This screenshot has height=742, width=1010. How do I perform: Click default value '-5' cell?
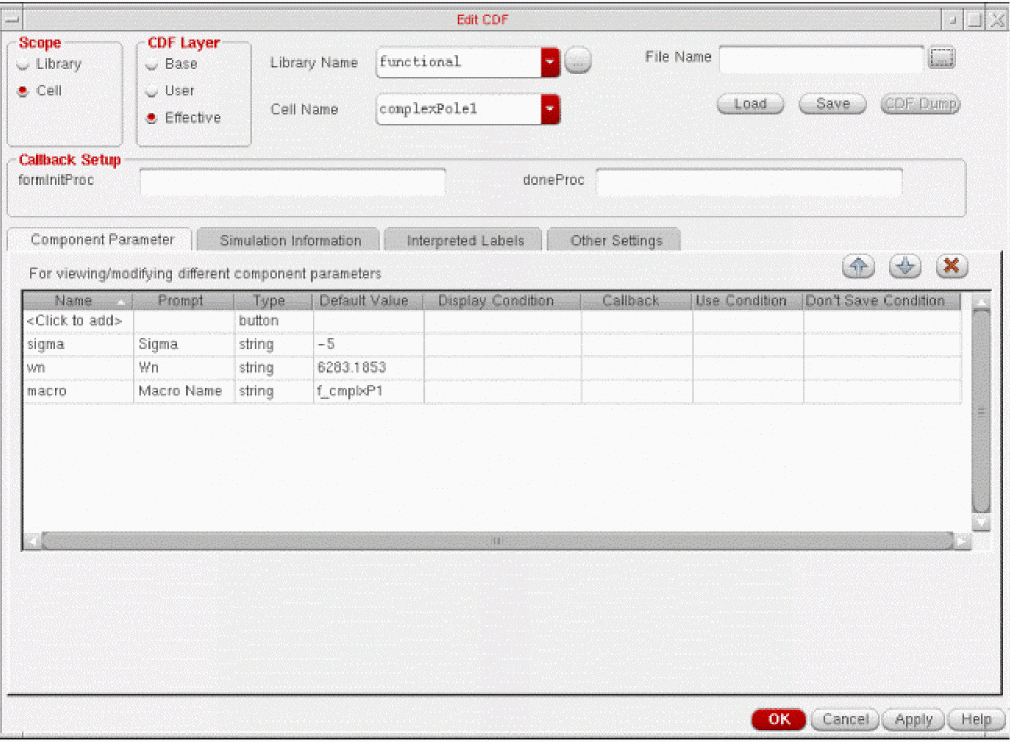[368, 345]
